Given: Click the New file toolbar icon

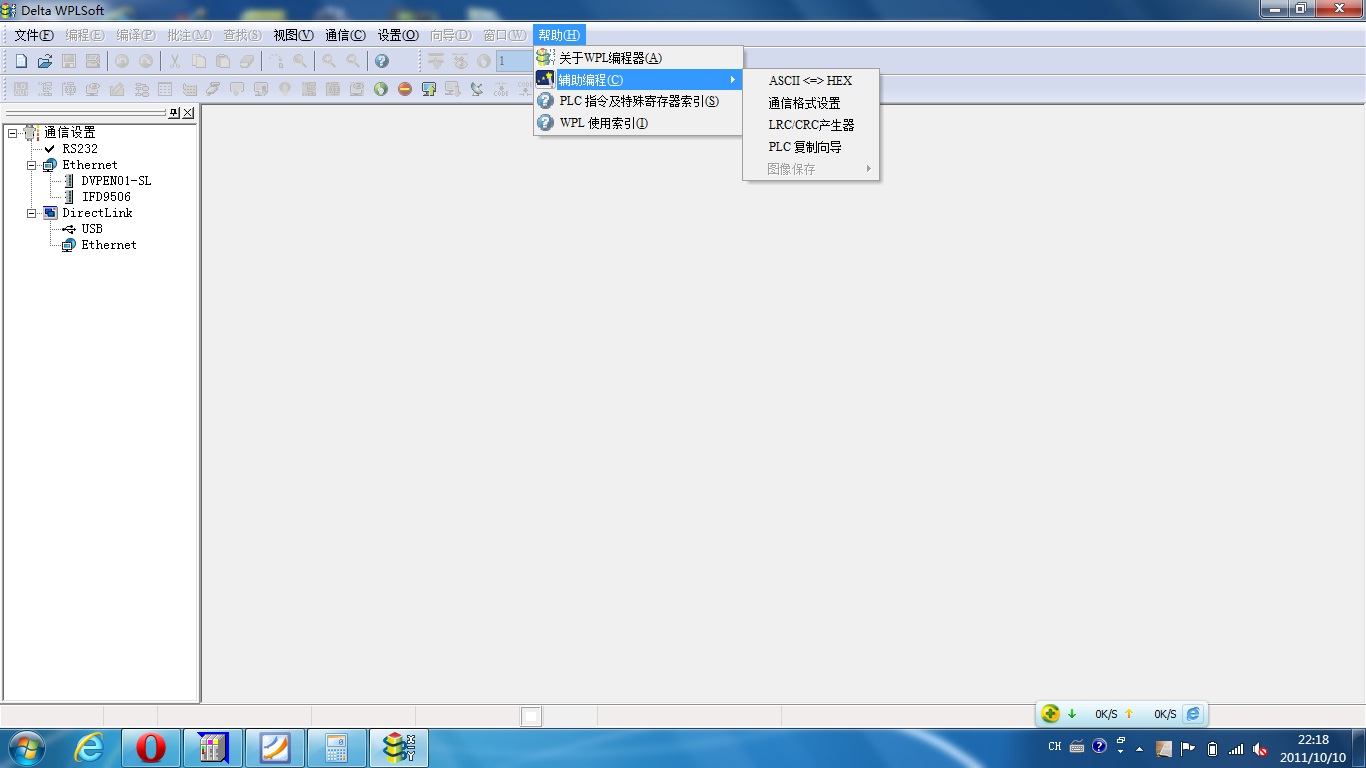Looking at the screenshot, I should pos(21,61).
